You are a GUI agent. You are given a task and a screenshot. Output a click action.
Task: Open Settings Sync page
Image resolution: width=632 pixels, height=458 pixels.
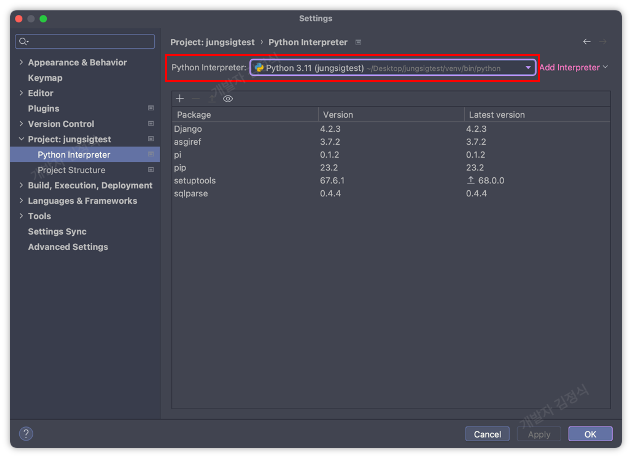click(57, 231)
